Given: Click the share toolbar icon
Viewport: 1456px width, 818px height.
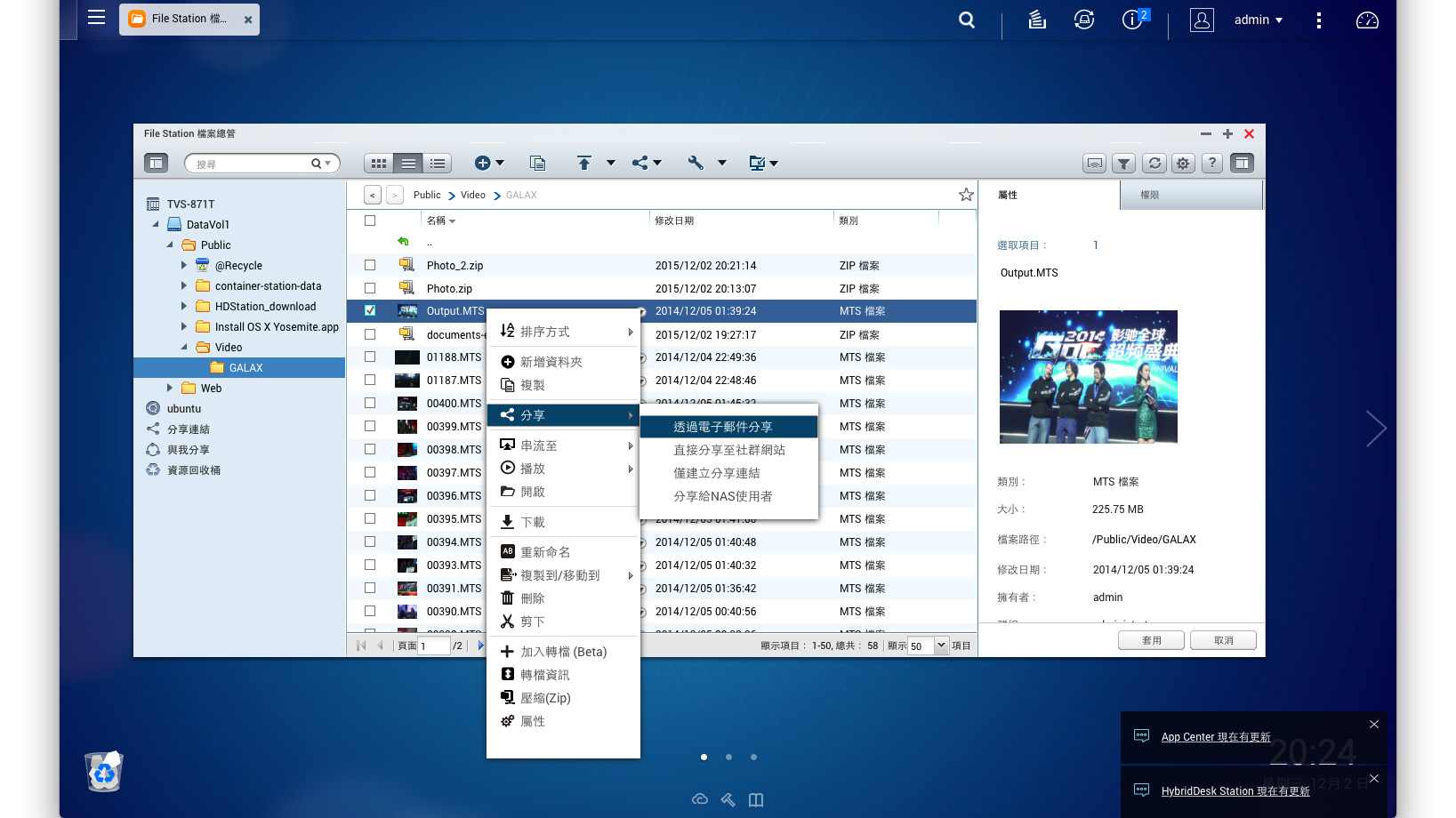Looking at the screenshot, I should 640,163.
